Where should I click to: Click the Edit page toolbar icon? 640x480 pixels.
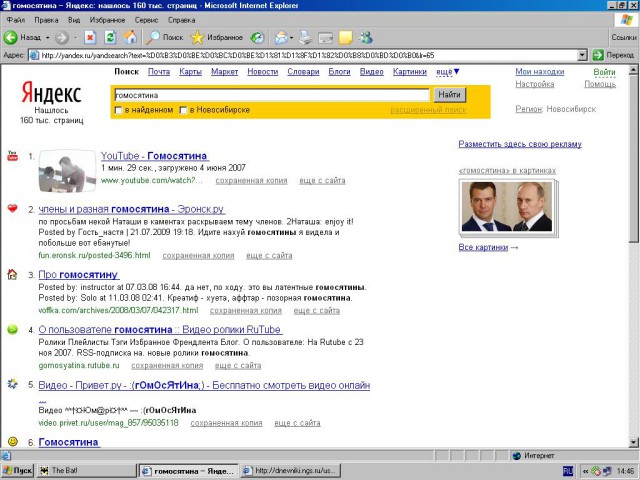[x=325, y=38]
